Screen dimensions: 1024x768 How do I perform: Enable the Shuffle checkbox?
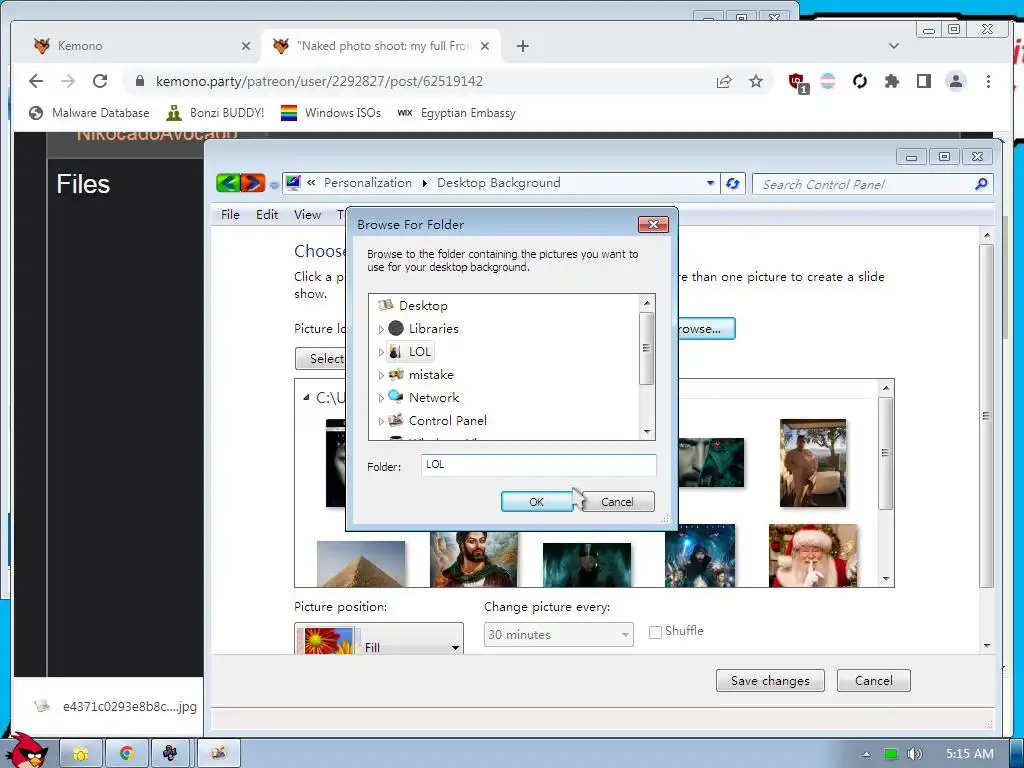coord(655,632)
